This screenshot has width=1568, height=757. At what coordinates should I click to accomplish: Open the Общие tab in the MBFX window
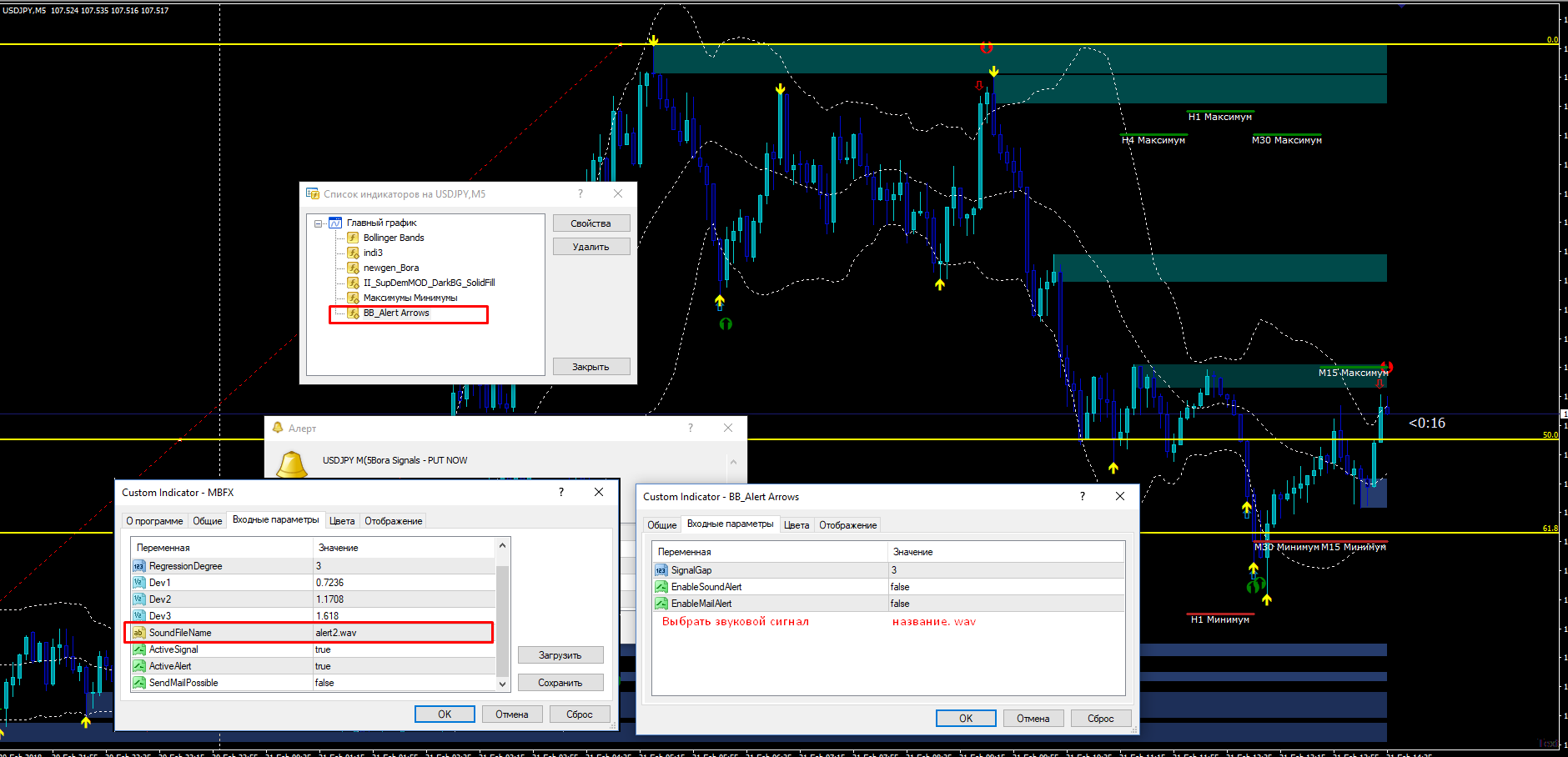208,521
